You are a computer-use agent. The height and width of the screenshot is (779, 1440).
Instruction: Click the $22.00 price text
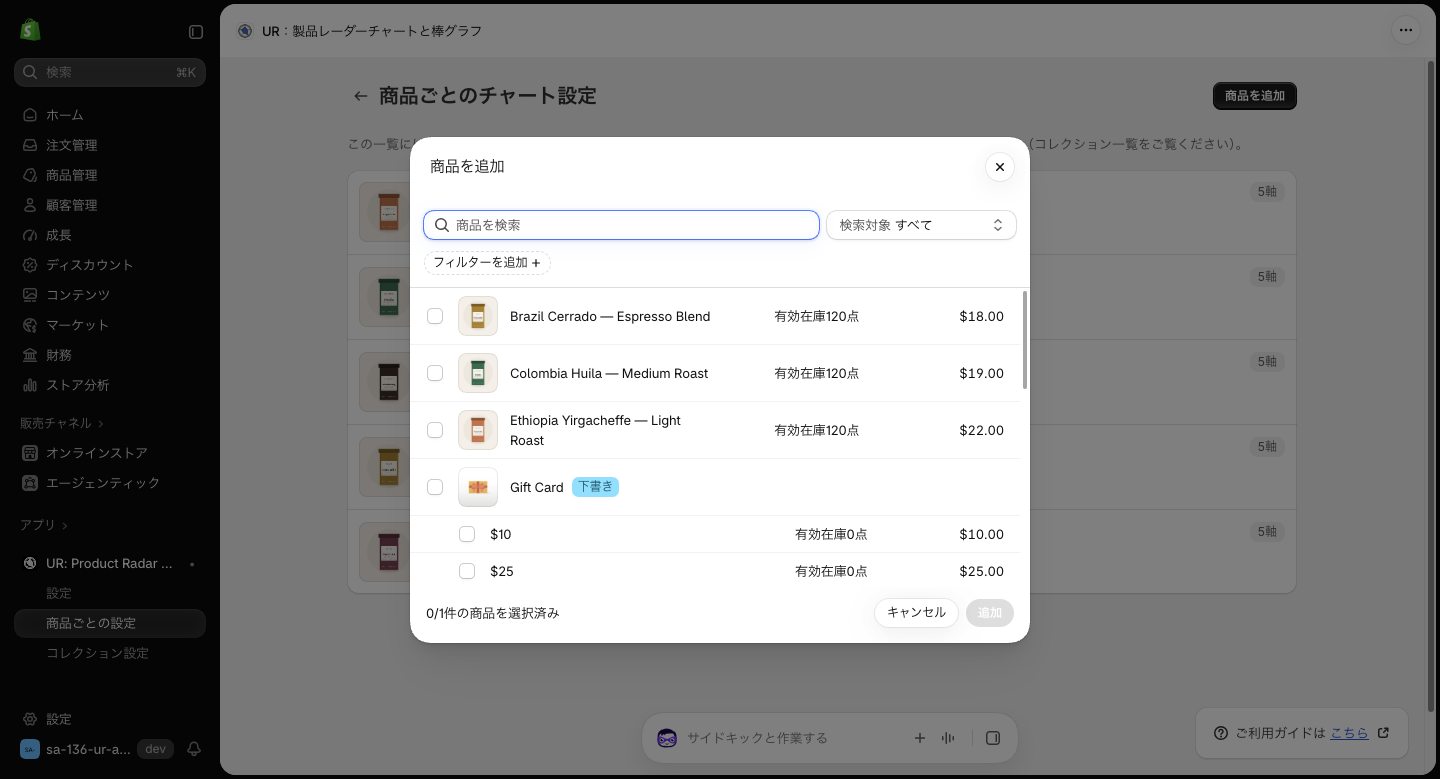(x=981, y=430)
